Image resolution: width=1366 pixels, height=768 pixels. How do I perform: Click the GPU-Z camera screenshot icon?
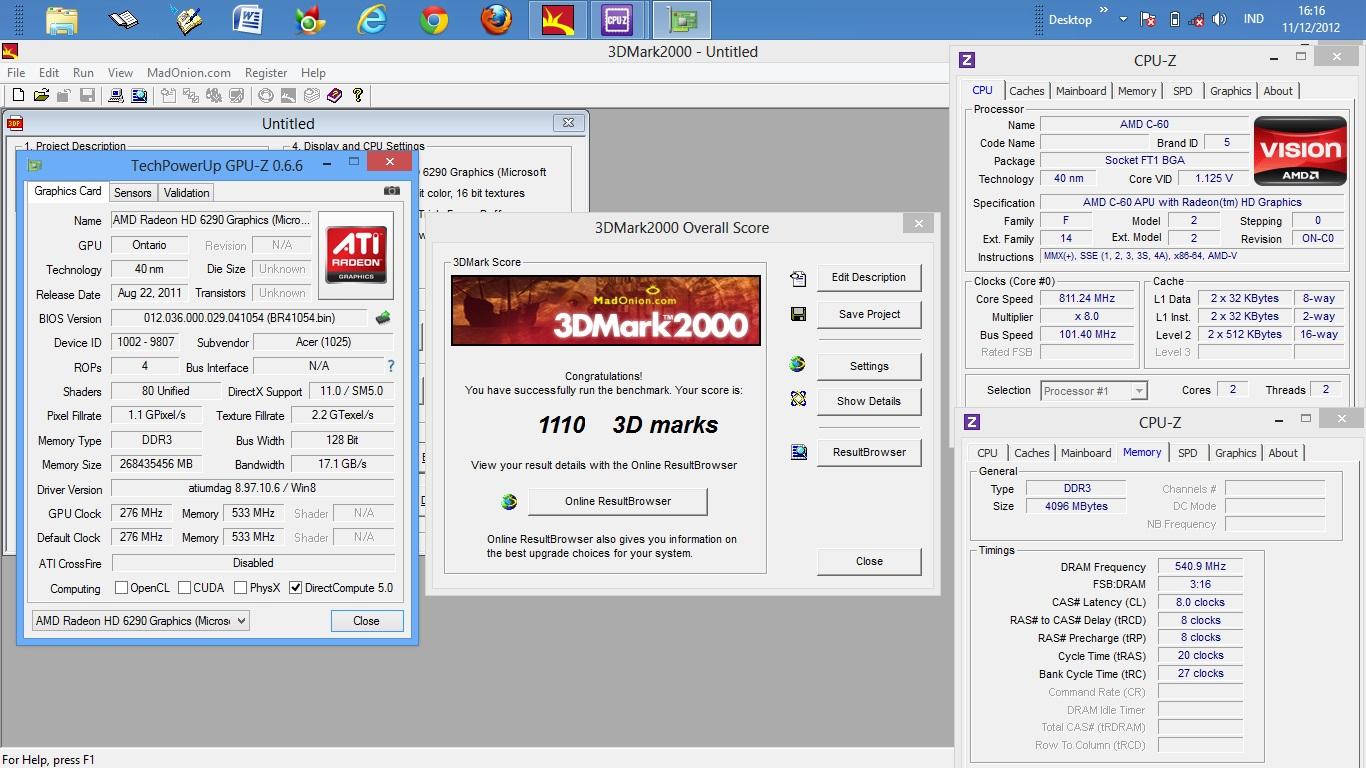point(392,191)
